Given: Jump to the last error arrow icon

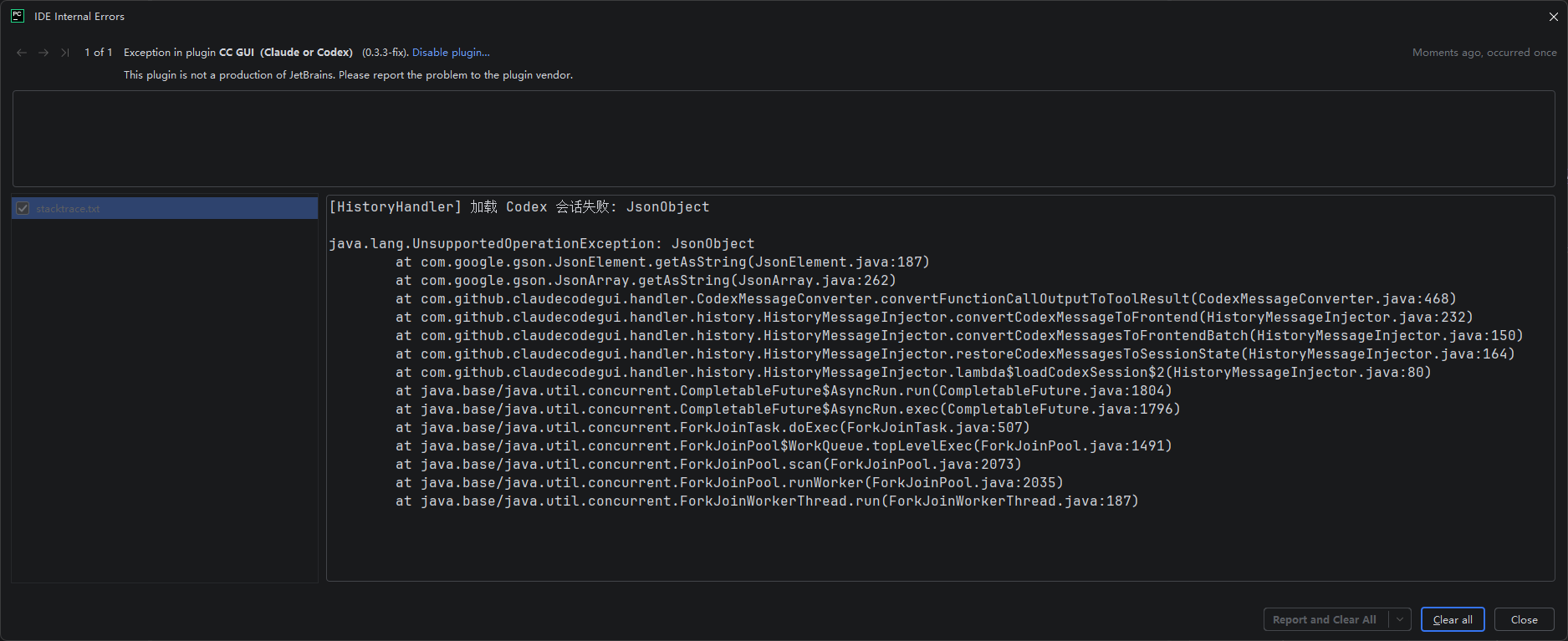Looking at the screenshot, I should click(64, 53).
